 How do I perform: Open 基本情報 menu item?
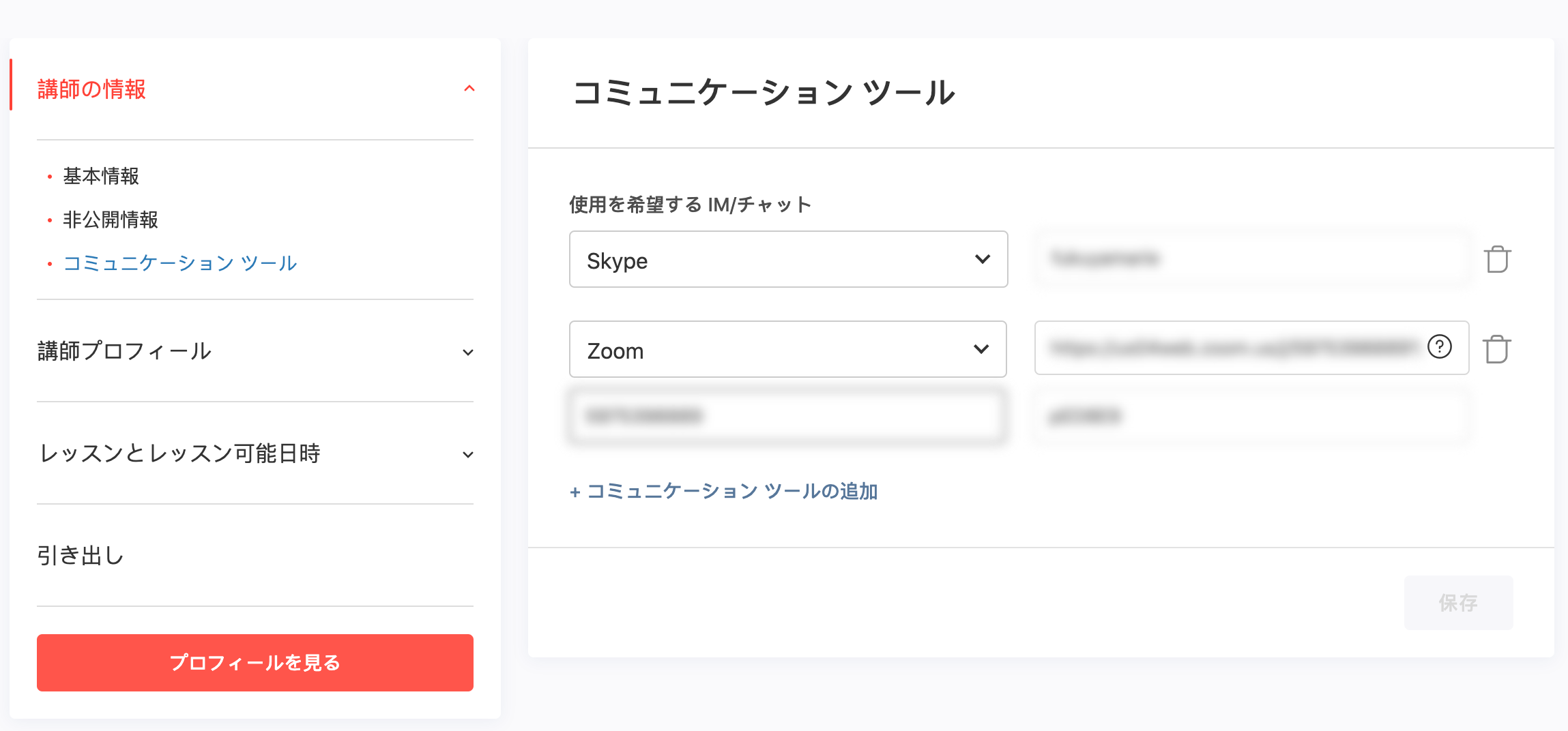(101, 176)
